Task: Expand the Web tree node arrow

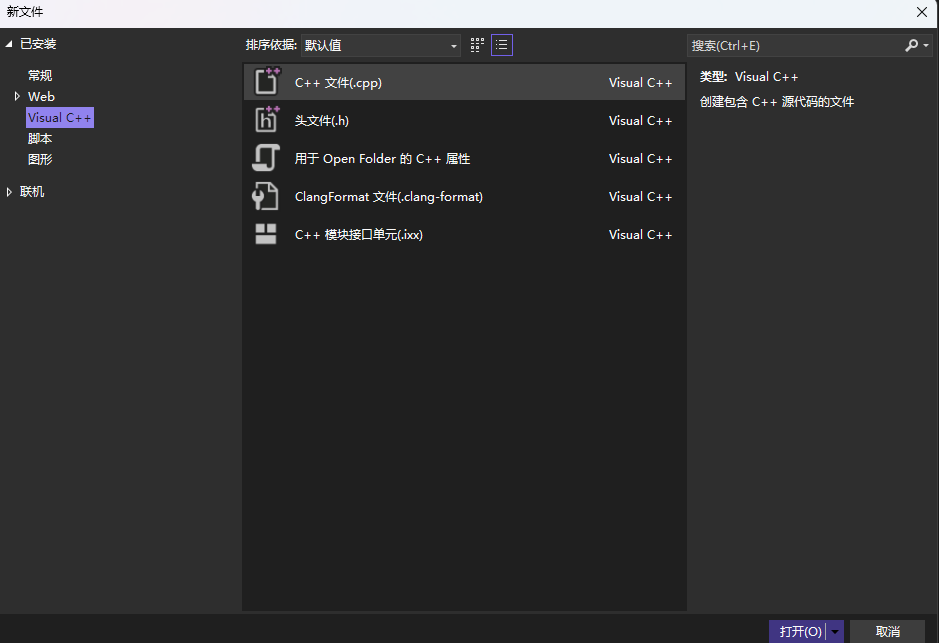Action: tap(17, 96)
